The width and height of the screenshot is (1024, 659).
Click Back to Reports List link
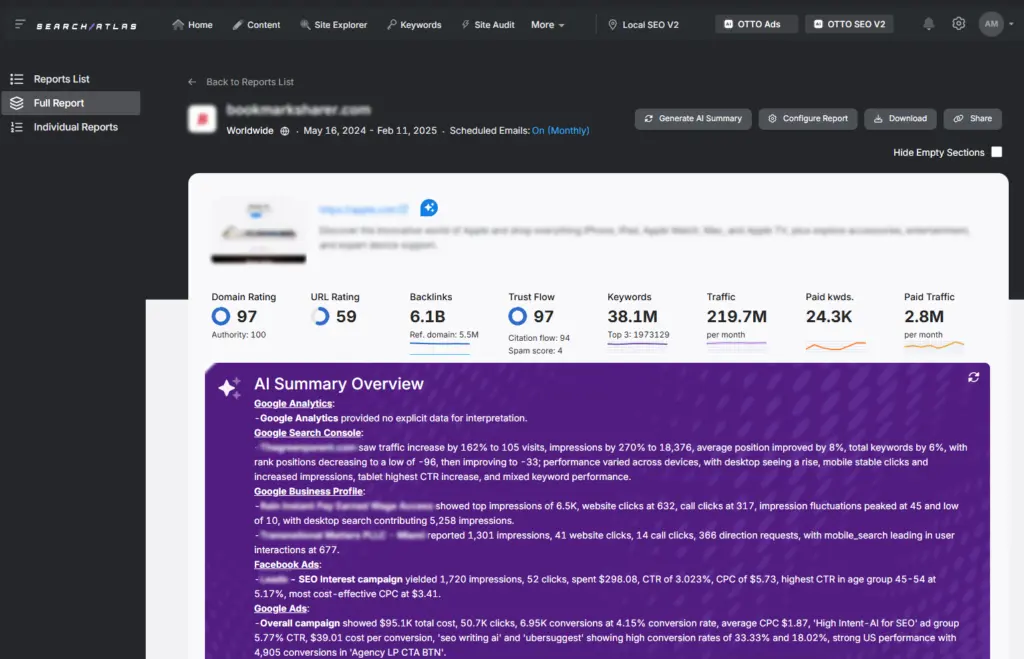(249, 82)
